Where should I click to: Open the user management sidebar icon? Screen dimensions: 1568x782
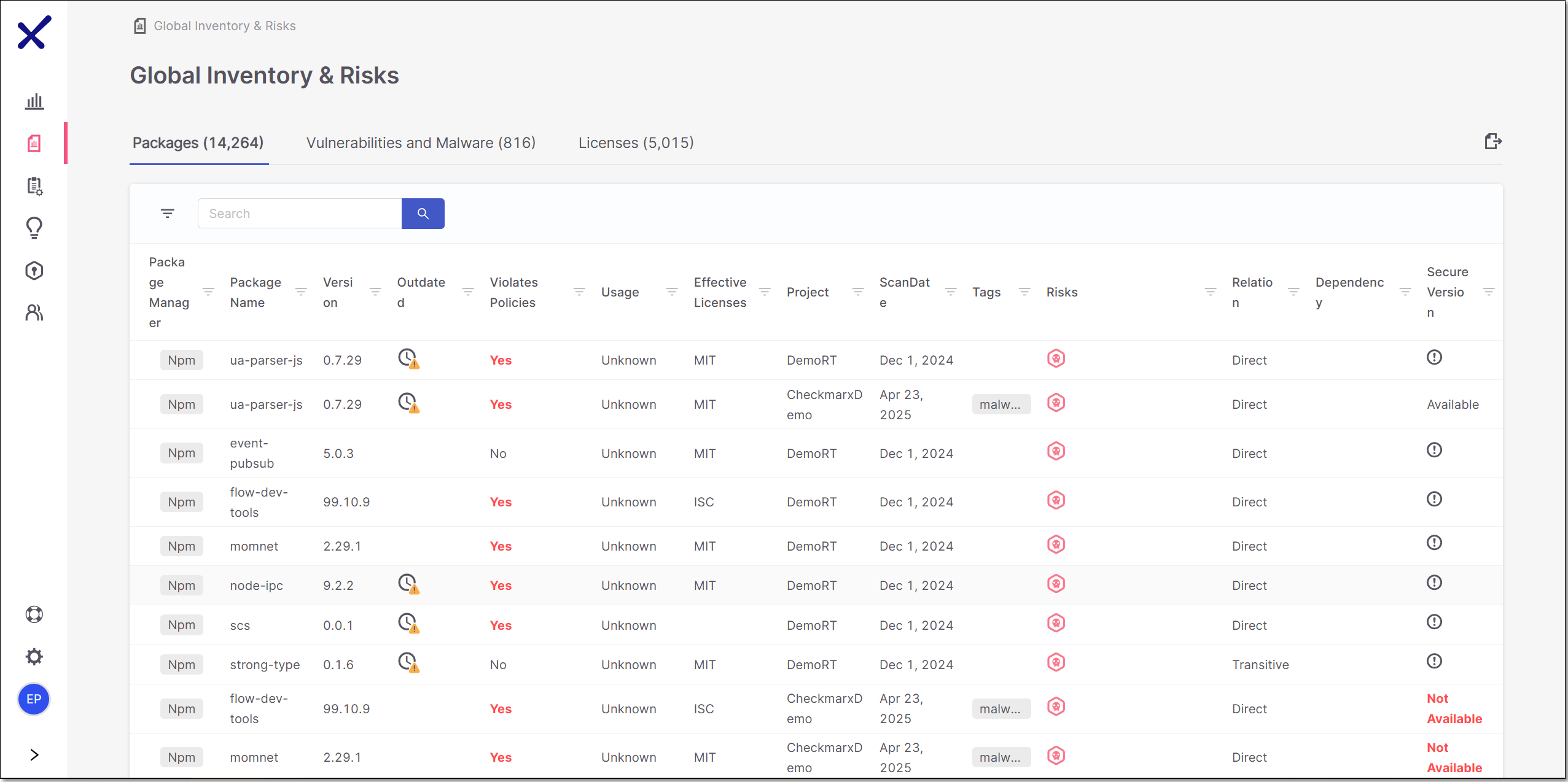click(34, 313)
